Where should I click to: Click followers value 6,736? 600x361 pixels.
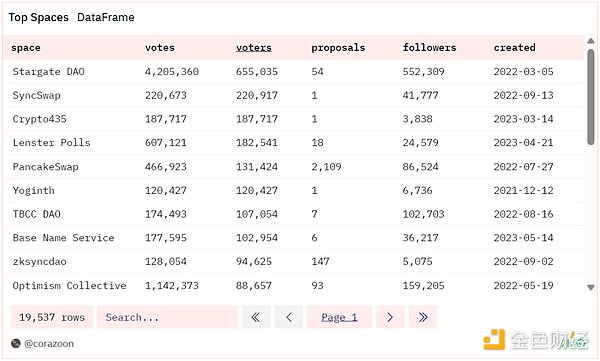click(417, 191)
